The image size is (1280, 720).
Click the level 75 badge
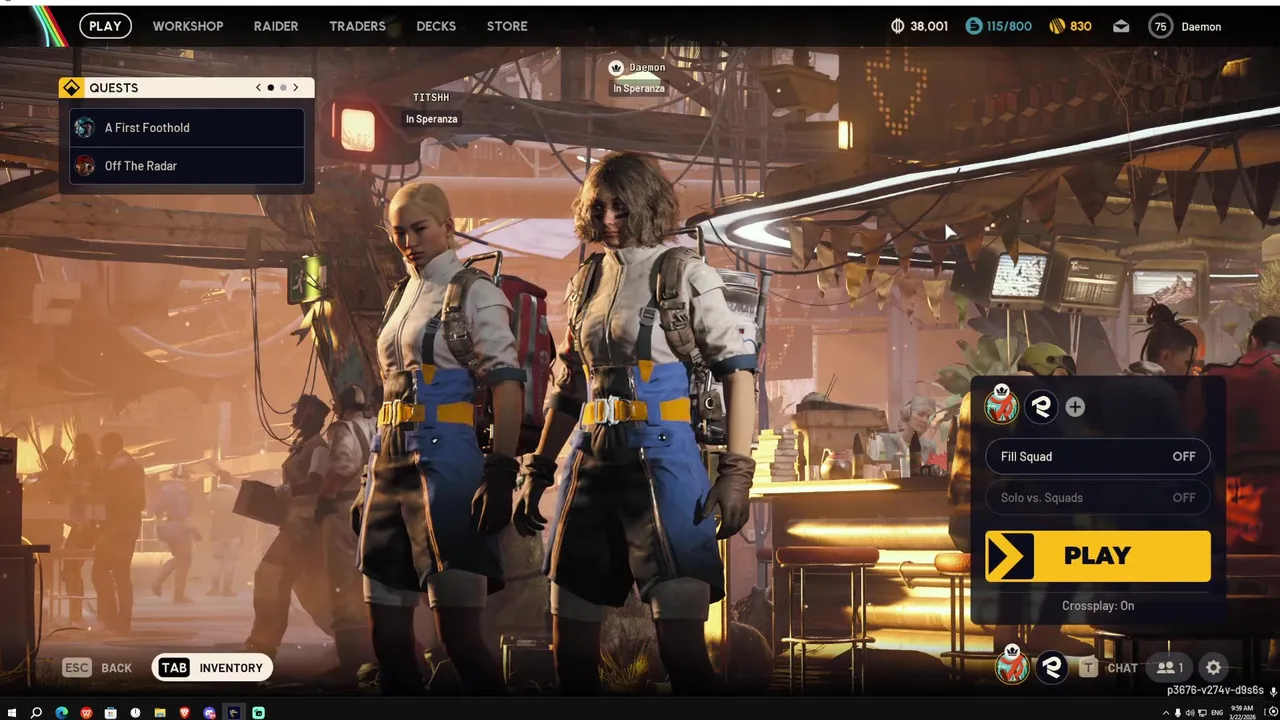coord(1160,26)
